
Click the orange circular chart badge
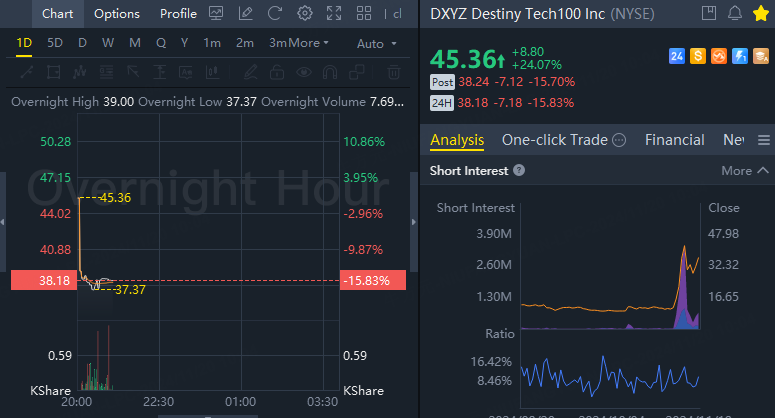[x=719, y=56]
